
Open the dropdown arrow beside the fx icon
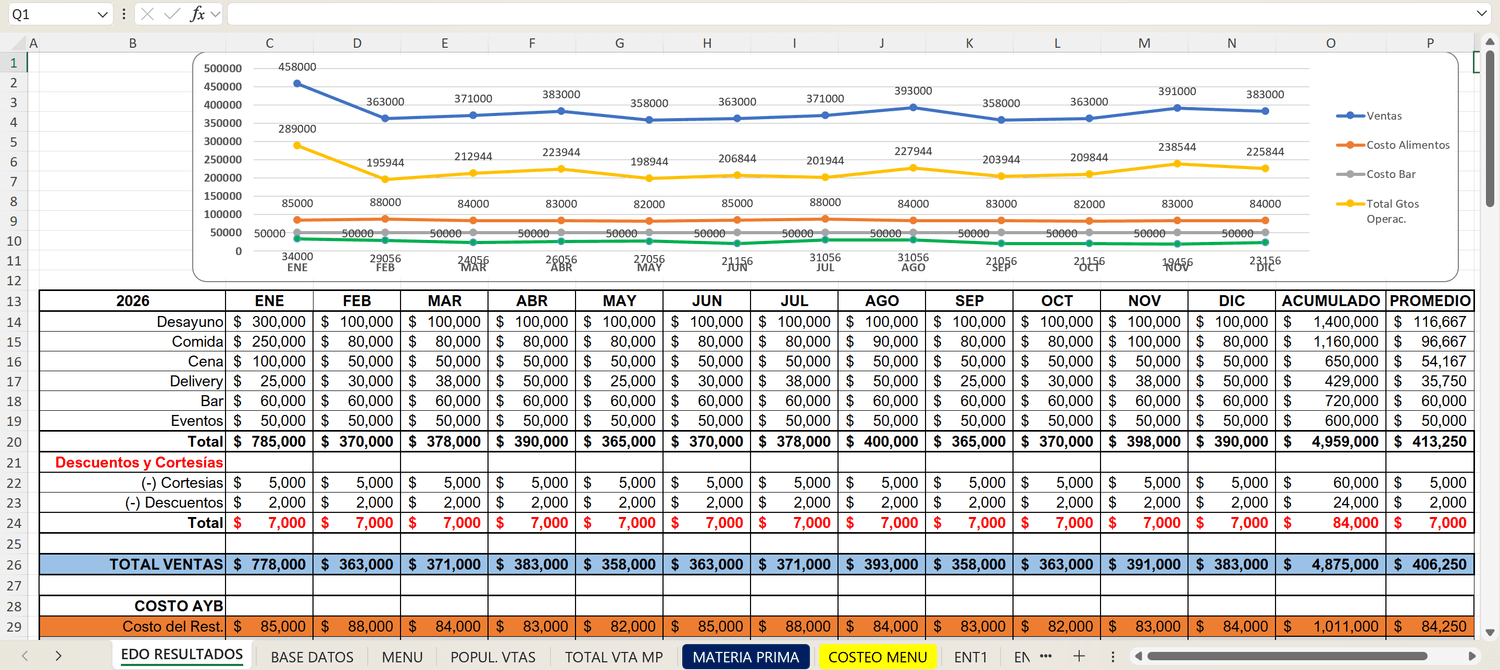pos(216,14)
